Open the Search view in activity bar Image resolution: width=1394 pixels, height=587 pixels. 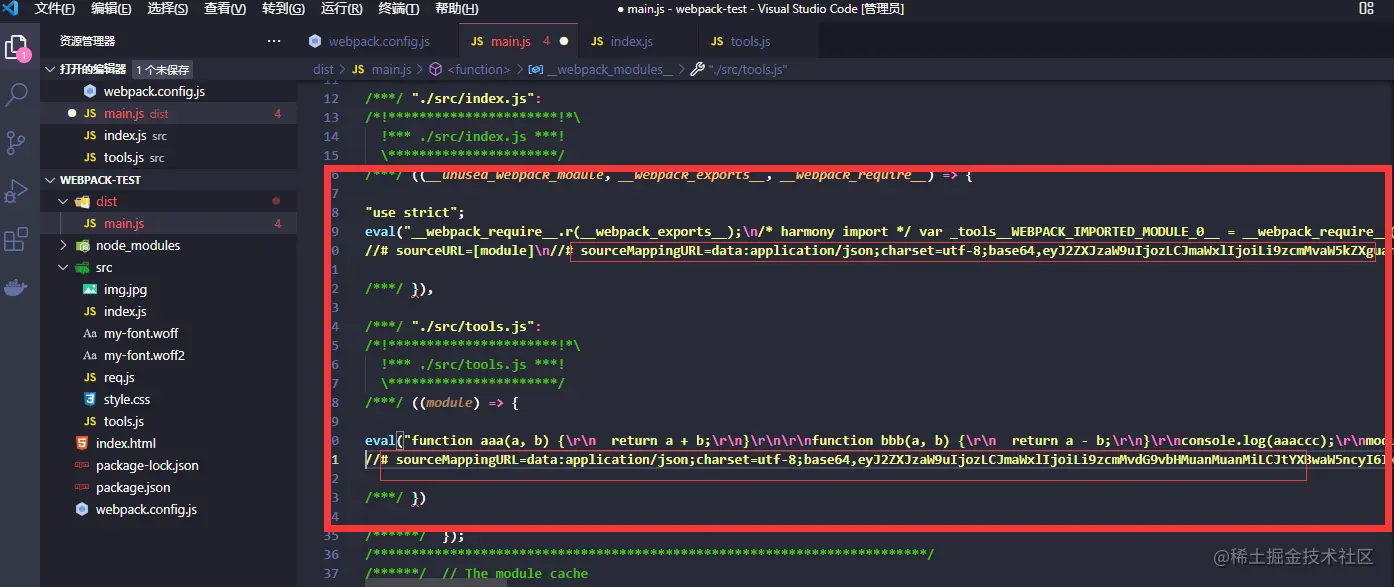(17, 95)
